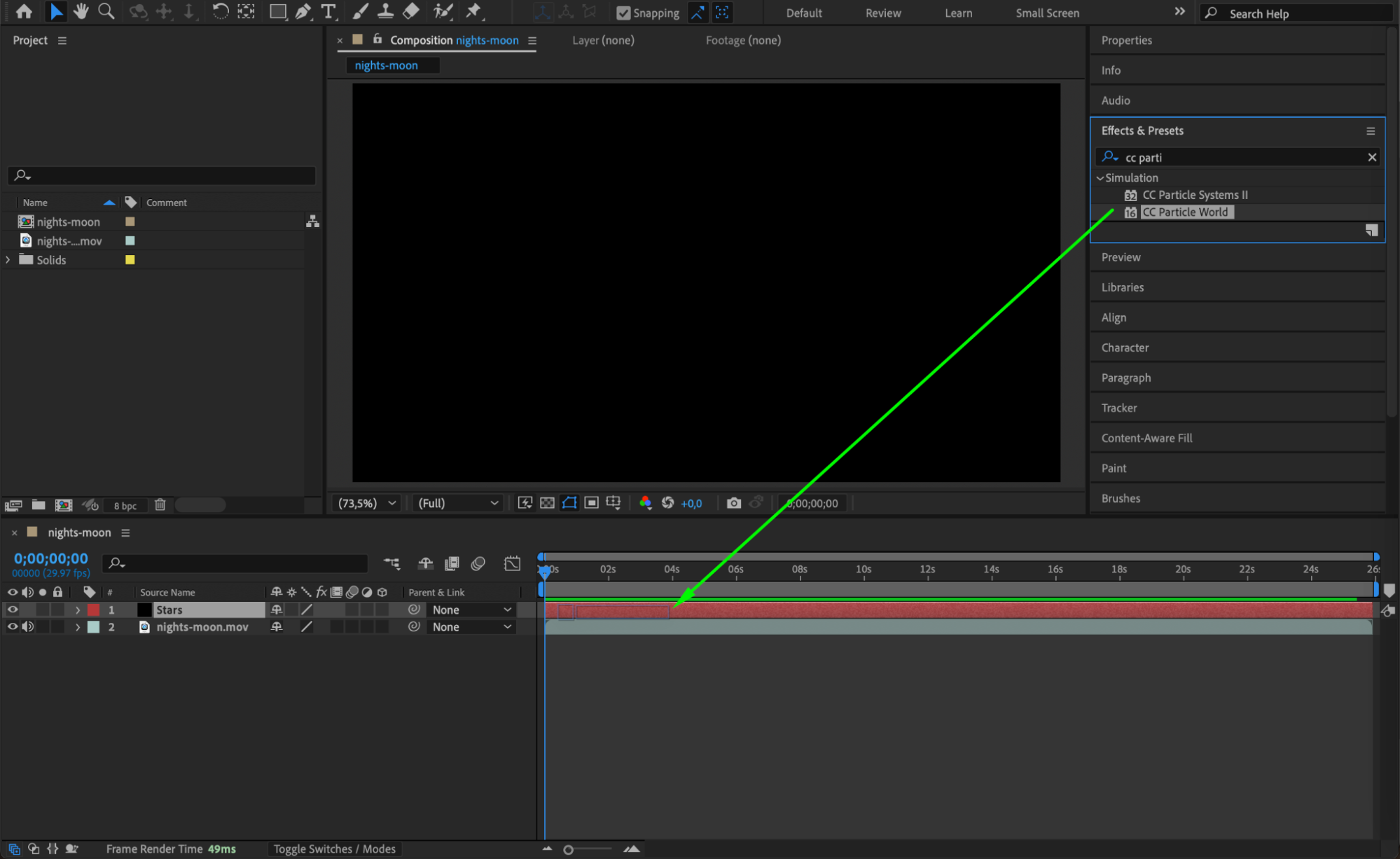
Task: Select the Zoom tool
Action: 106,11
